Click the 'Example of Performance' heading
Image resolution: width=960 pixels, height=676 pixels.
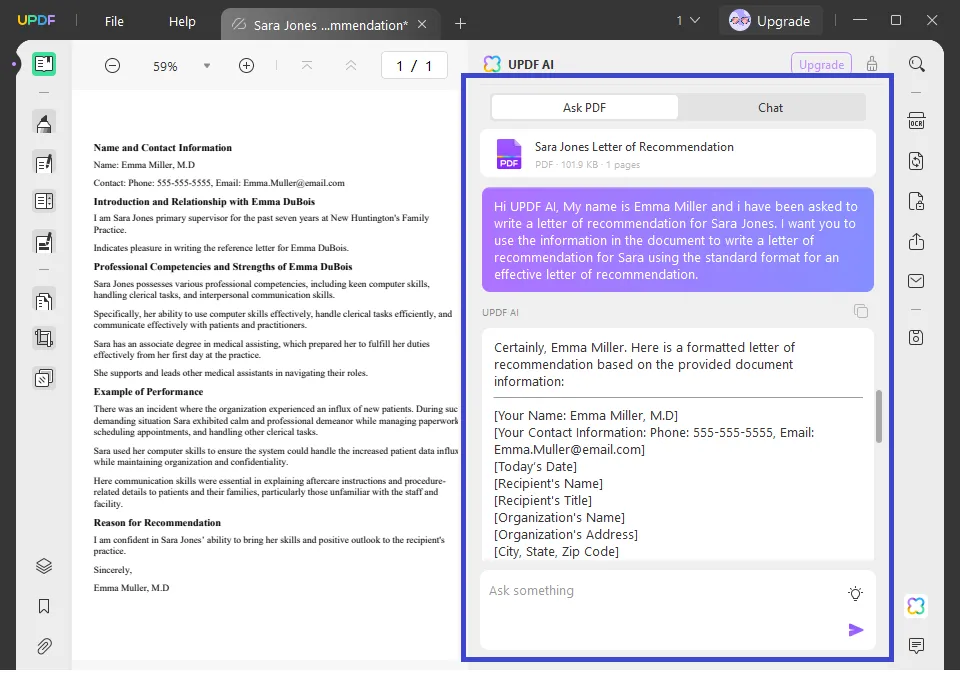point(148,392)
